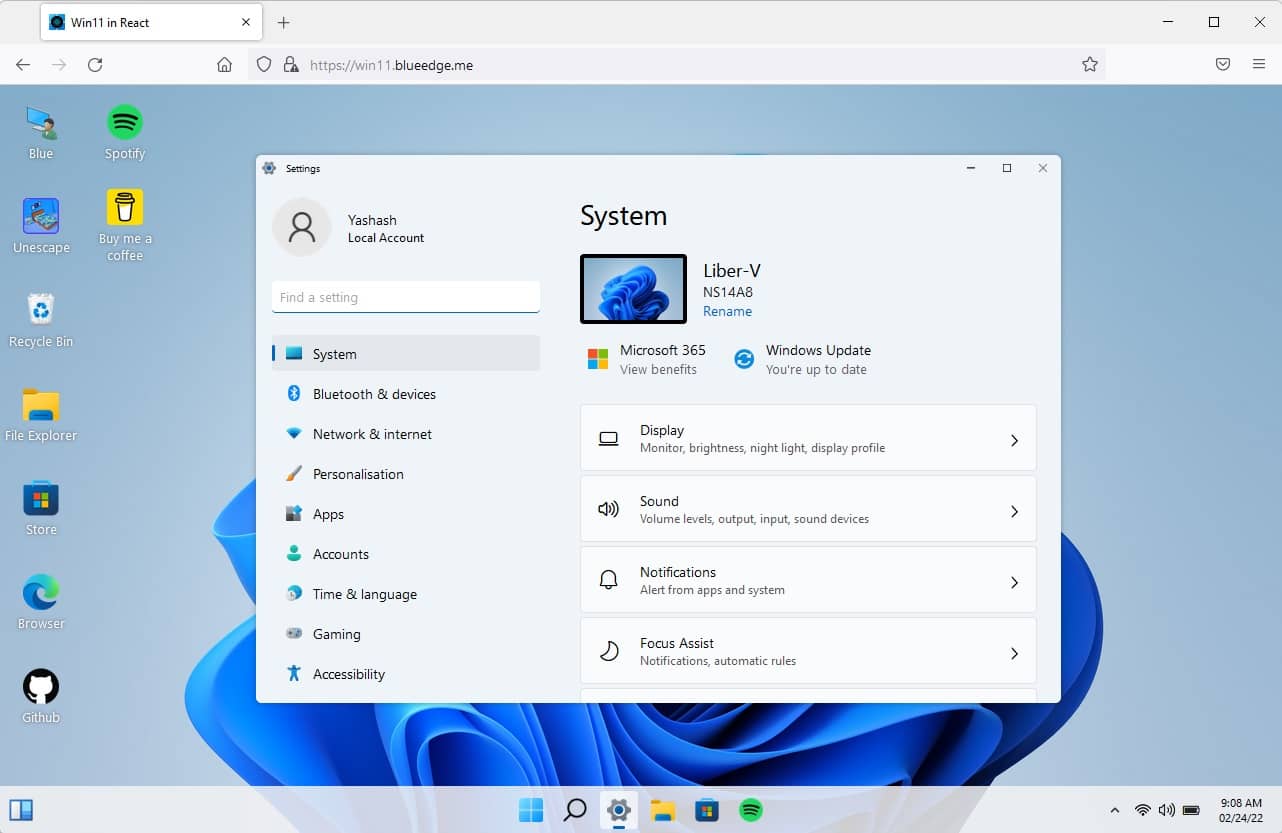This screenshot has width=1282, height=833.
Task: Expand the Display row chevron
Action: pyautogui.click(x=1014, y=440)
